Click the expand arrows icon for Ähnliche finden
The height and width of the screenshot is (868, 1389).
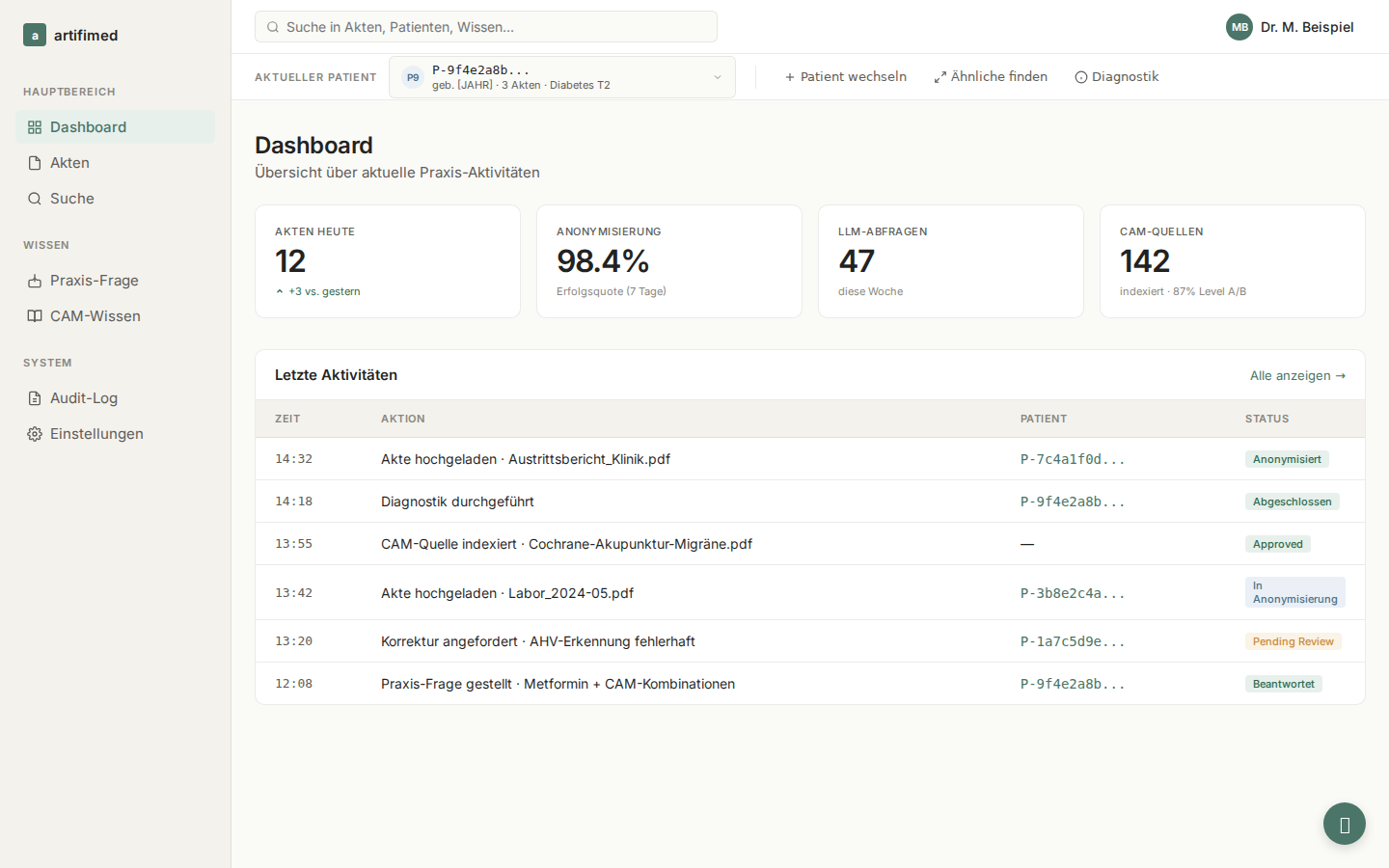(x=940, y=77)
